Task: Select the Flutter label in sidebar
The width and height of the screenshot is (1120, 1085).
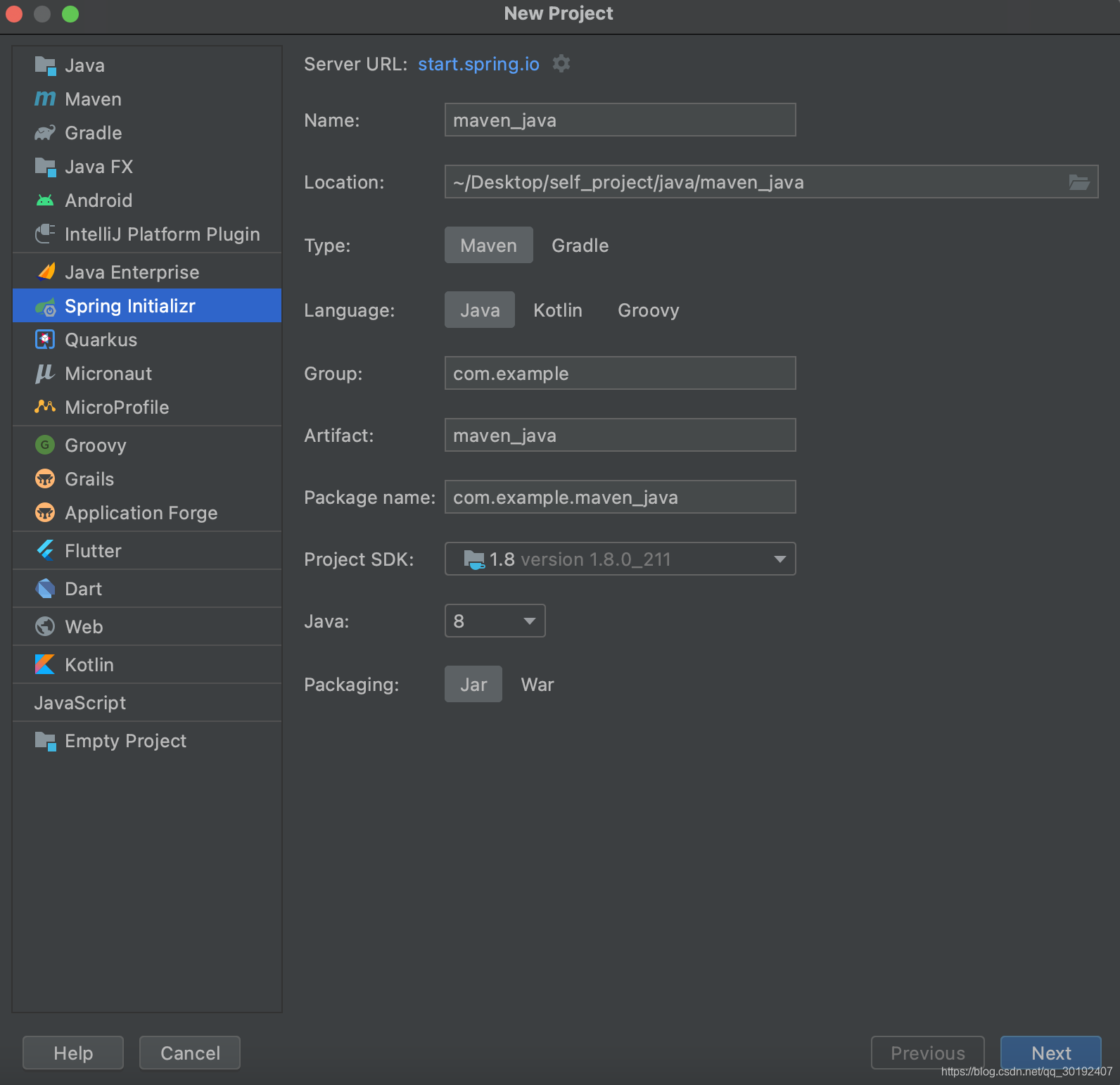Action: click(93, 551)
